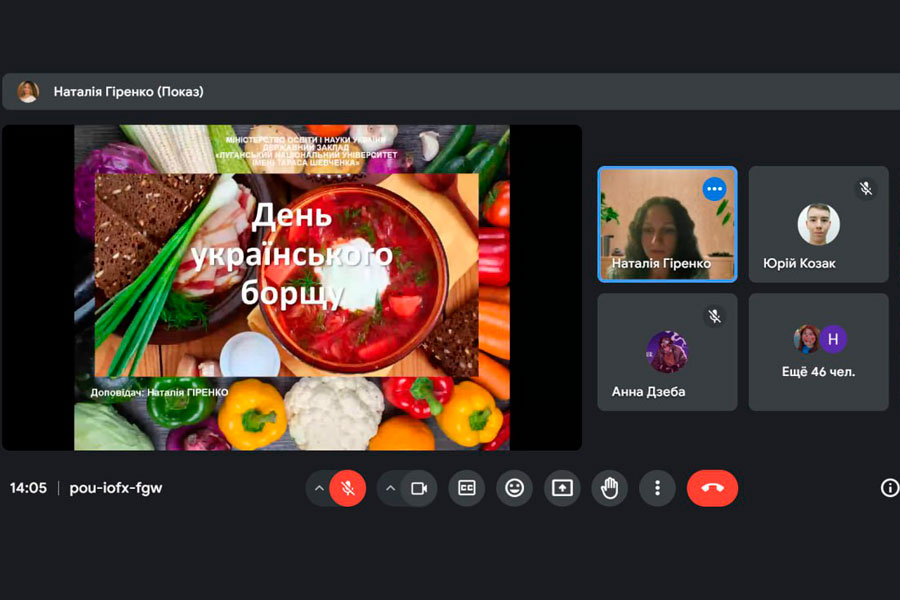This screenshot has width=900, height=600.
Task: Click Юрій Козак's profile avatar
Action: click(818, 224)
